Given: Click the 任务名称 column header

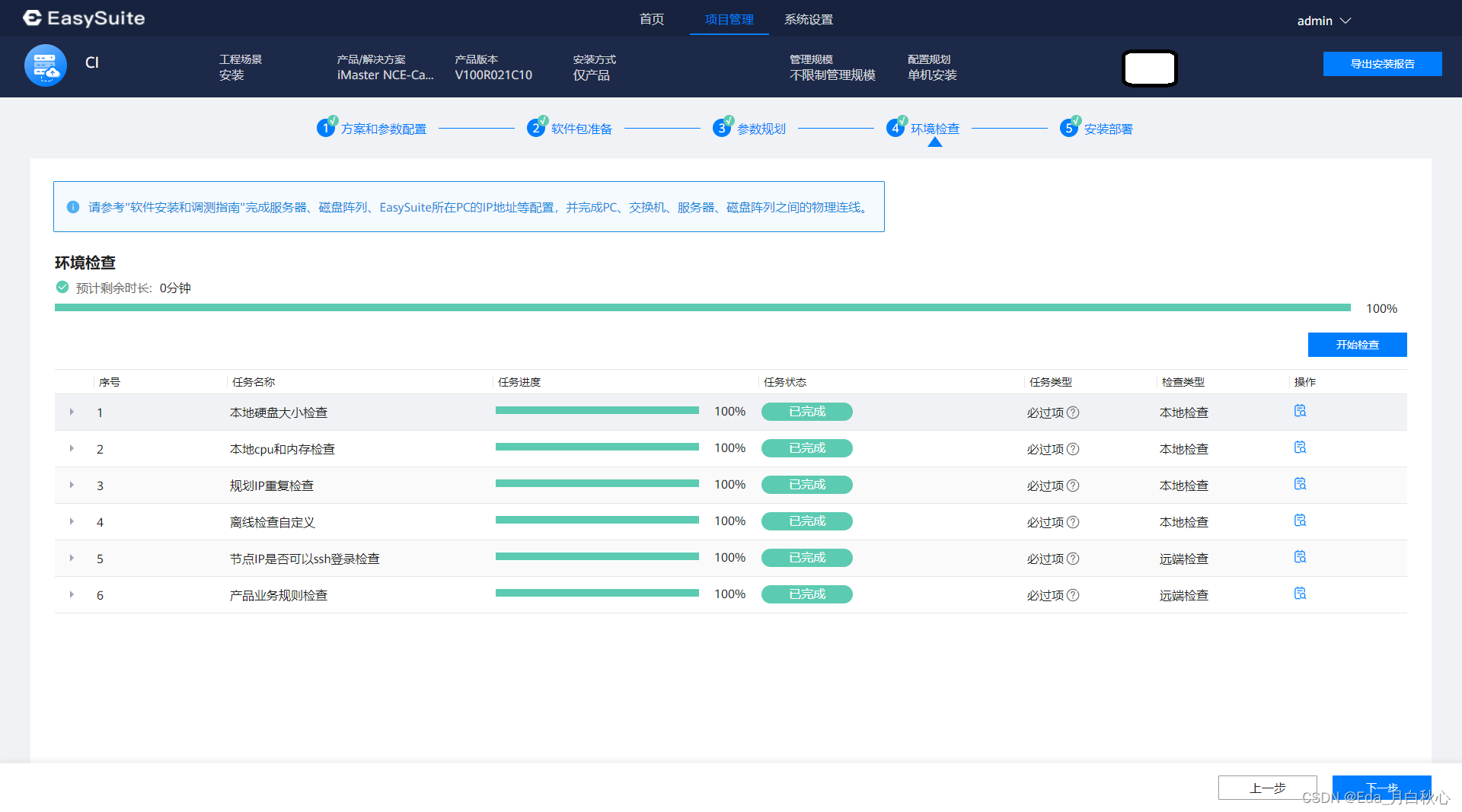Looking at the screenshot, I should pyautogui.click(x=254, y=382).
